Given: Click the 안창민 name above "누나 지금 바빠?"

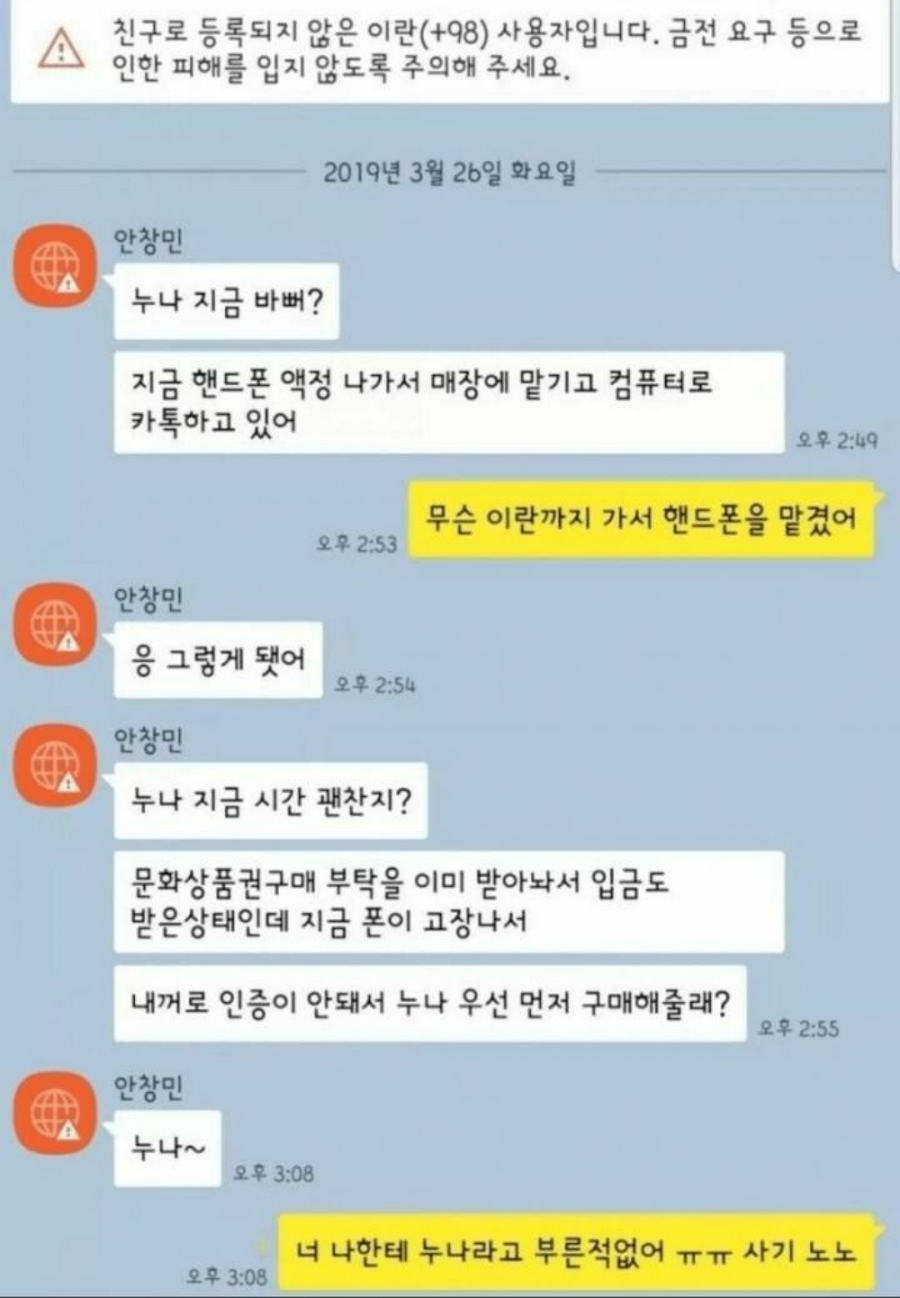Looking at the screenshot, I should 149,240.
